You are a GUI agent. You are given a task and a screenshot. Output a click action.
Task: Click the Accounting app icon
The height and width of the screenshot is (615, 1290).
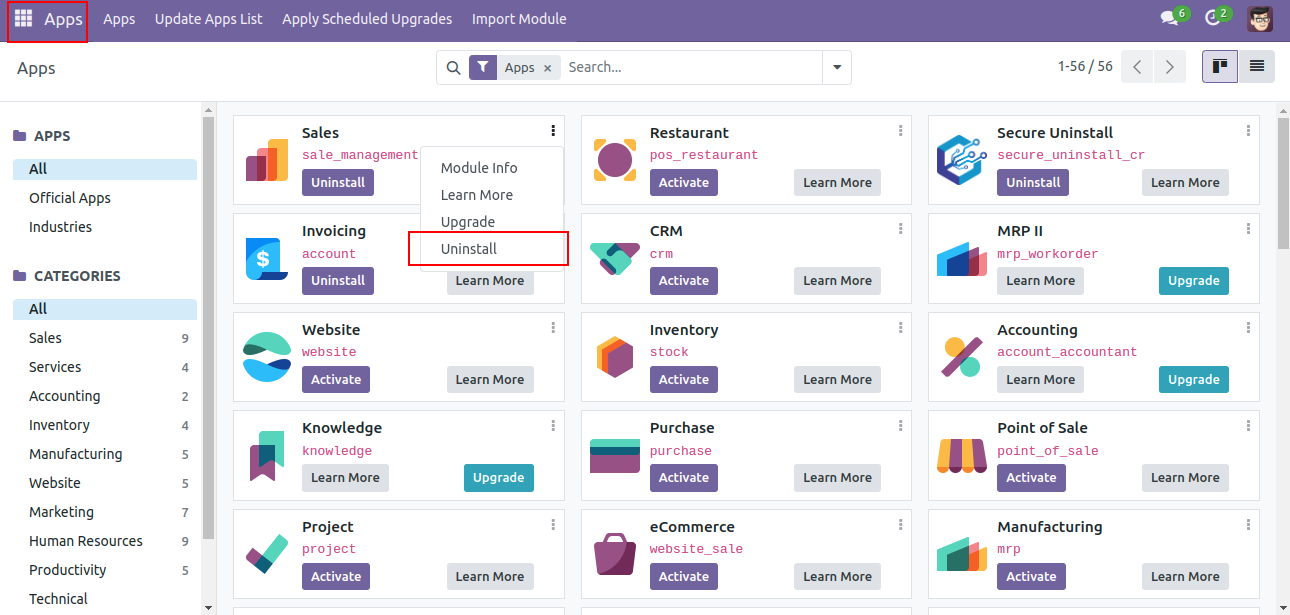pyautogui.click(x=961, y=357)
